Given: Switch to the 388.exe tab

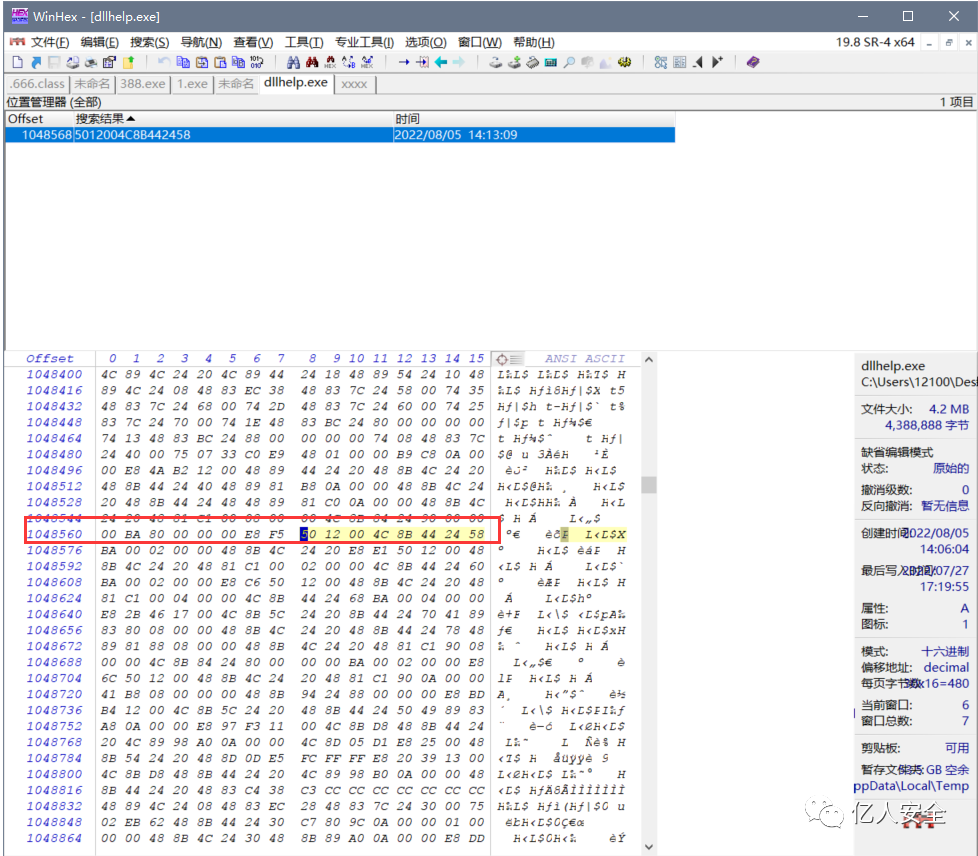Looking at the screenshot, I should 143,84.
